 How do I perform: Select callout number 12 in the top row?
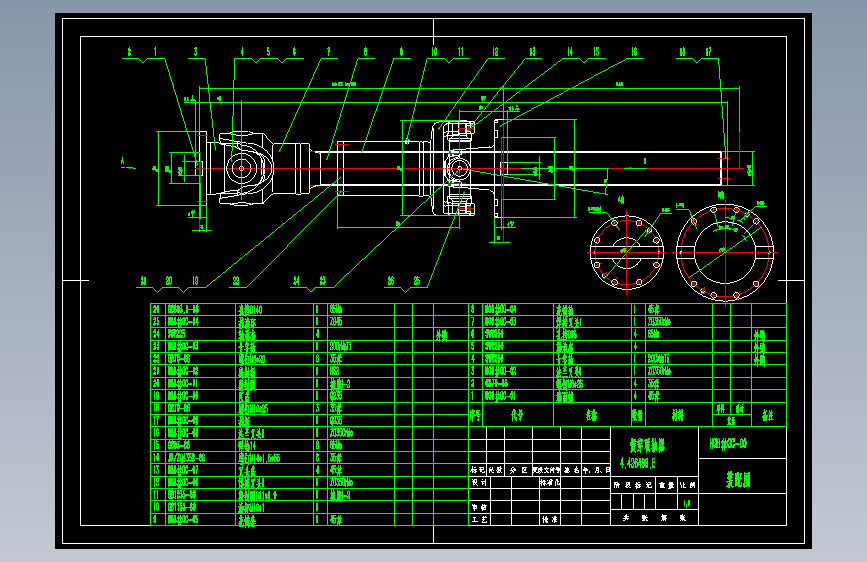click(495, 52)
